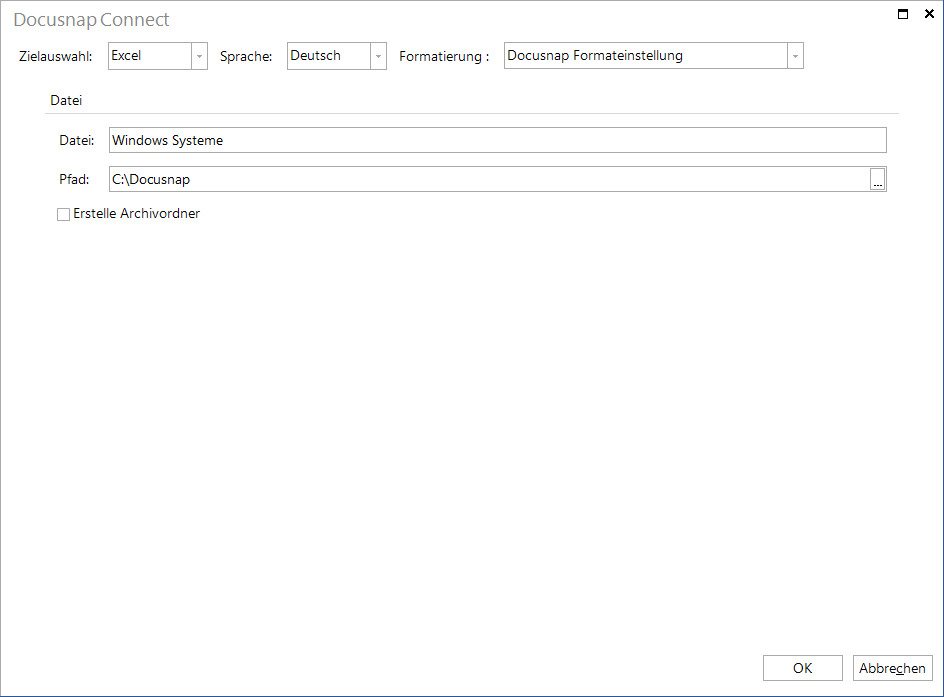Select the Datei section header
This screenshot has width=944, height=697.
[x=66, y=101]
